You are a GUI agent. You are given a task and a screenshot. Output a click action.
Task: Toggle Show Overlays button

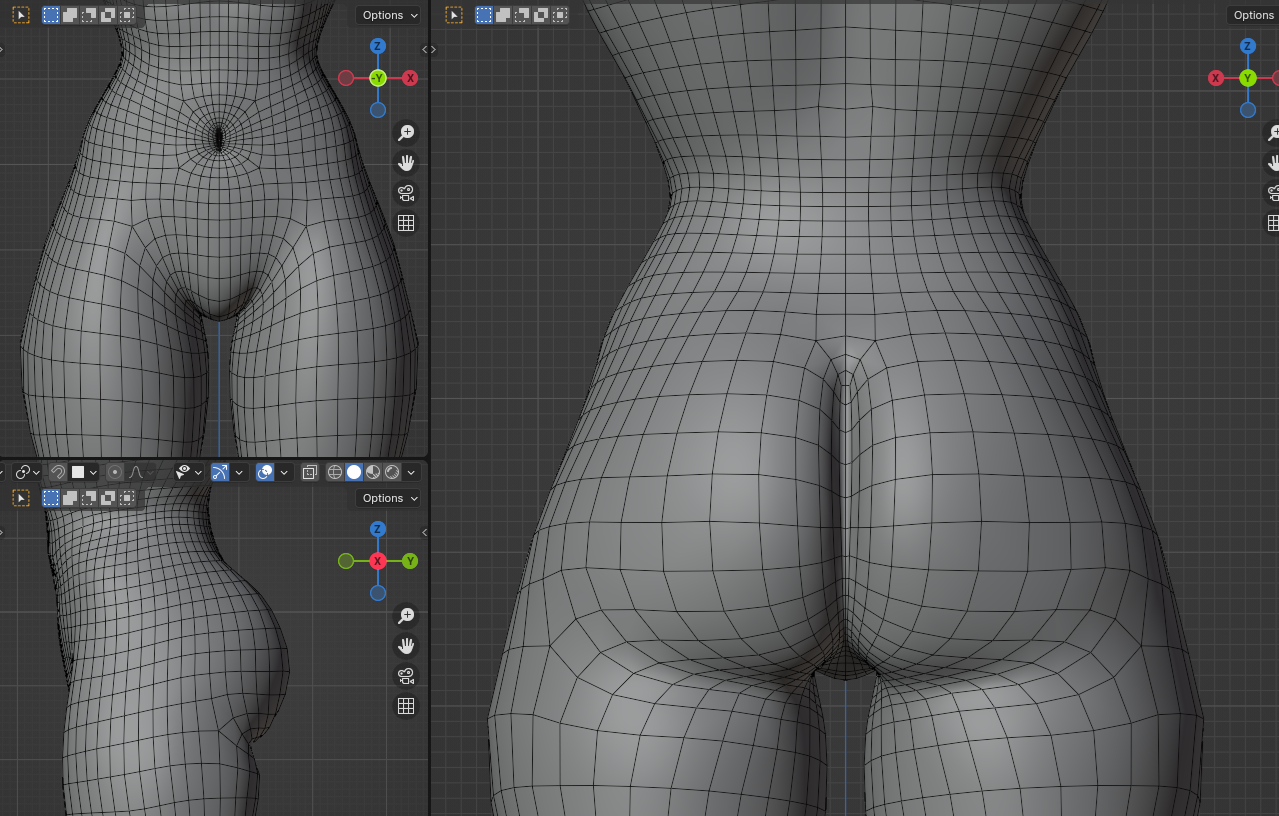click(265, 472)
